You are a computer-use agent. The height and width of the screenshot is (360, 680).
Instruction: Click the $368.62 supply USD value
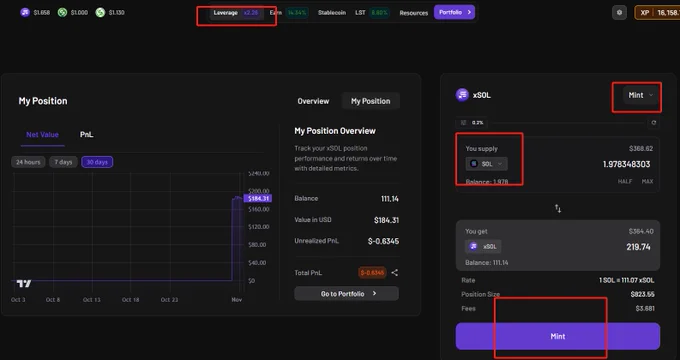(641, 148)
